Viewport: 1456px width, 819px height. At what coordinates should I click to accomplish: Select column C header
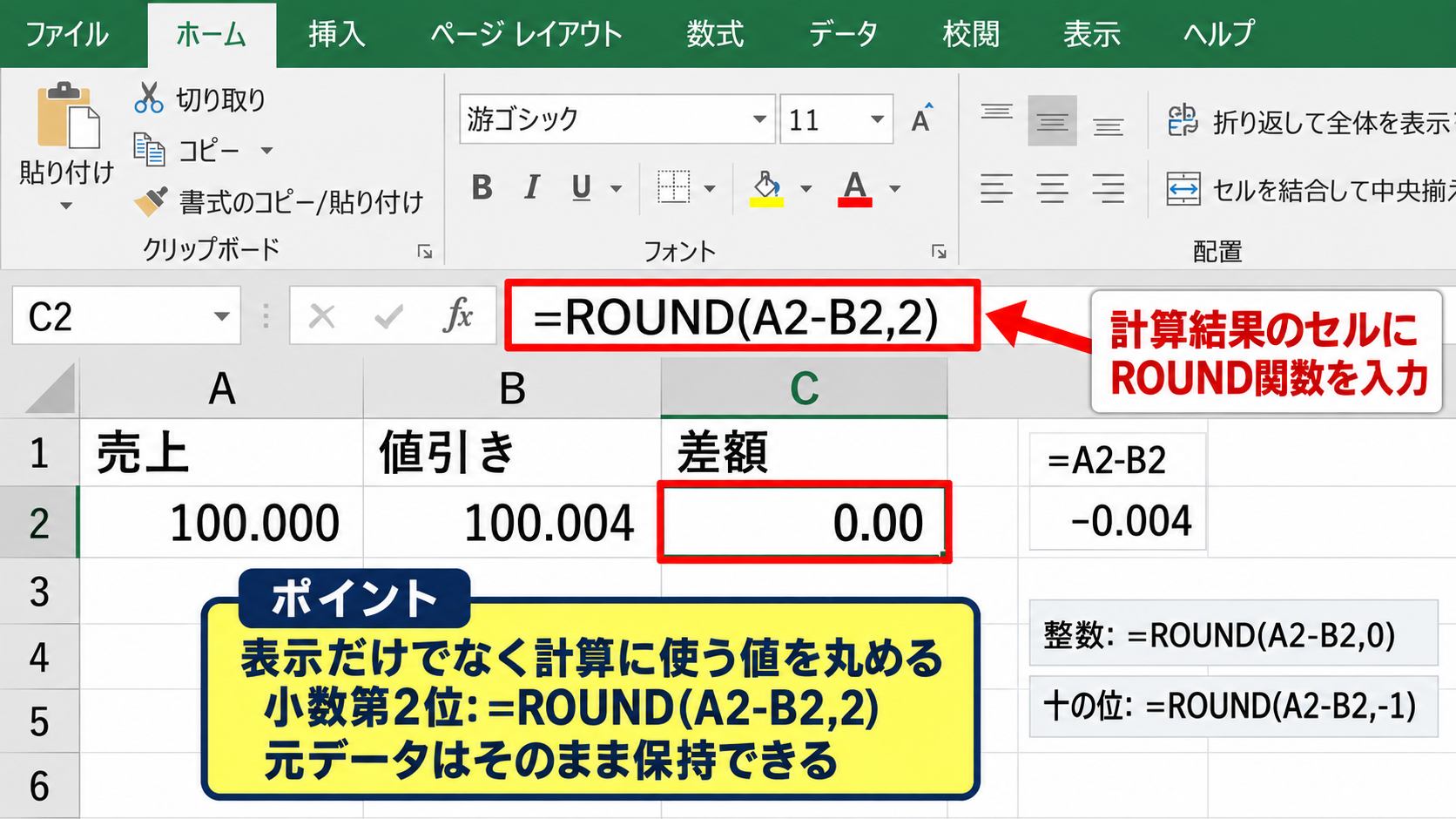[x=804, y=389]
